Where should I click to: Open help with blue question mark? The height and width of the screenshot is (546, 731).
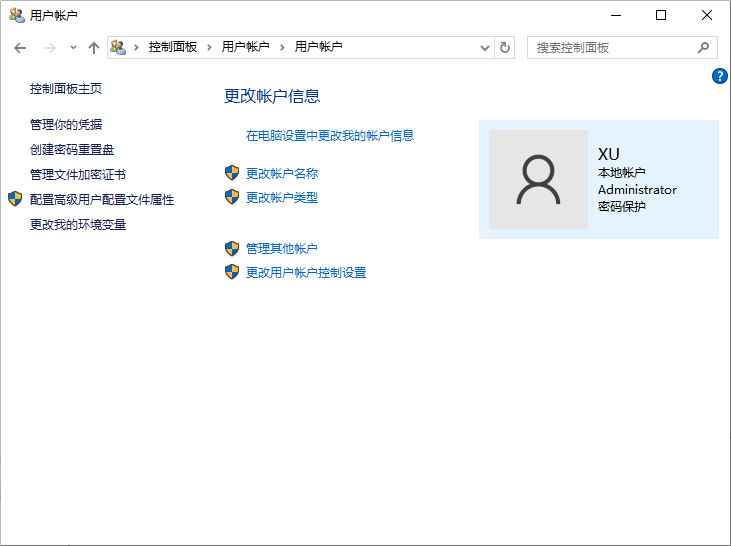click(x=719, y=76)
